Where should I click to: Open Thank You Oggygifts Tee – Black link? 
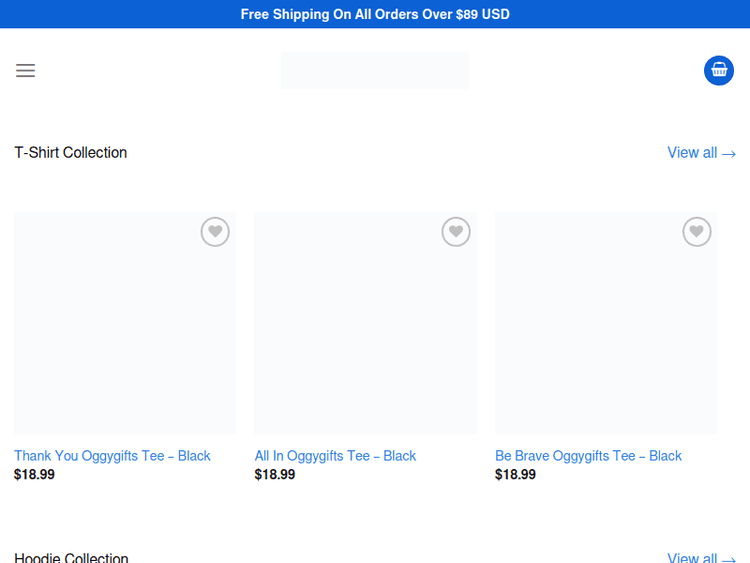[x=112, y=456]
